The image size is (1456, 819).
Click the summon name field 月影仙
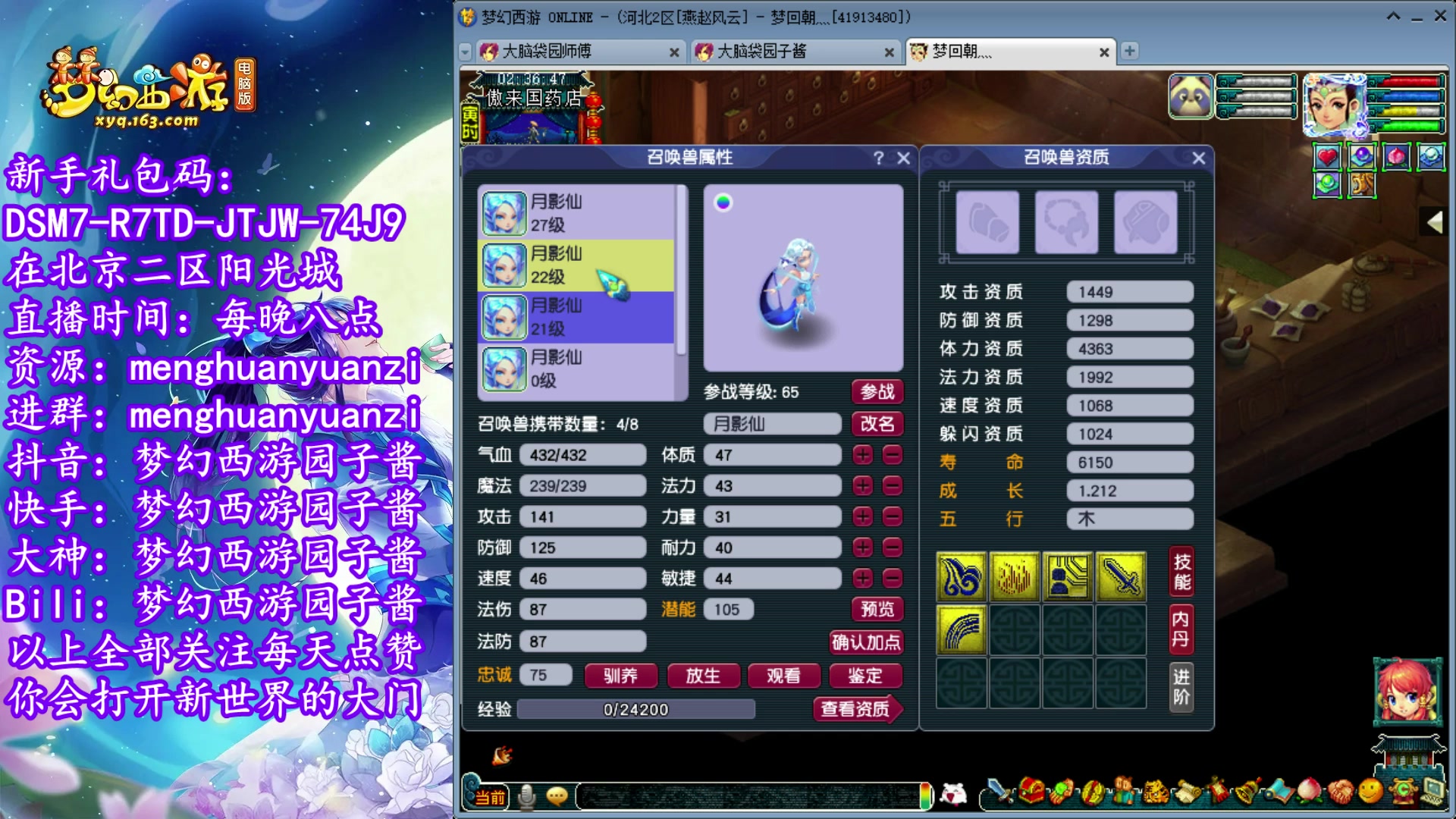[x=772, y=424]
